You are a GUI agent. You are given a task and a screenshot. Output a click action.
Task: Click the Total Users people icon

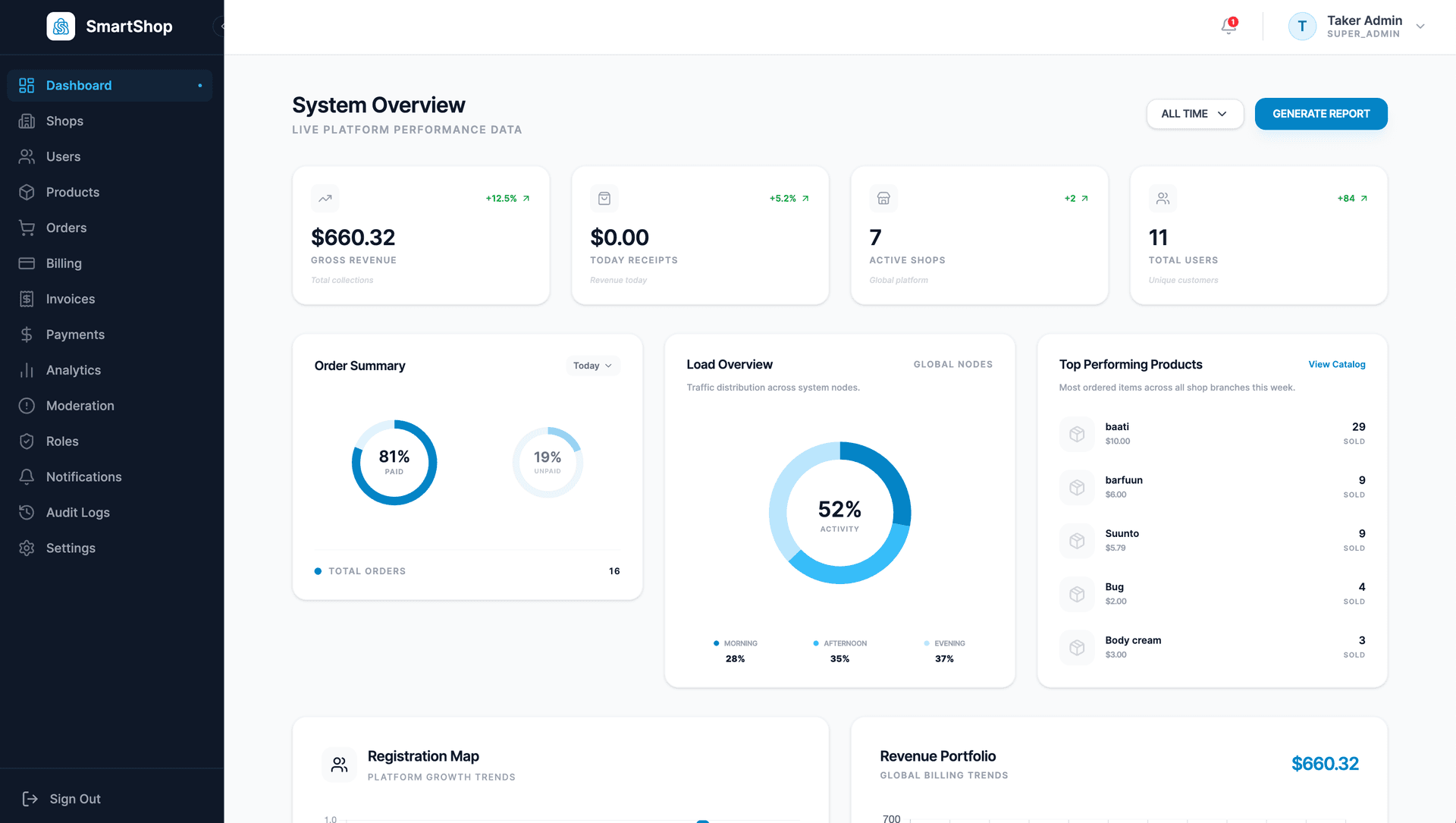(x=1163, y=199)
